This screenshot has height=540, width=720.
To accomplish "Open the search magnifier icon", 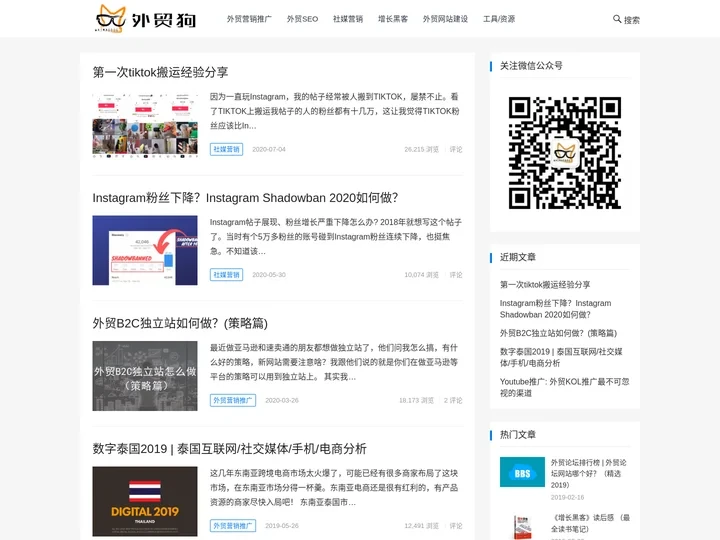I will pos(617,19).
